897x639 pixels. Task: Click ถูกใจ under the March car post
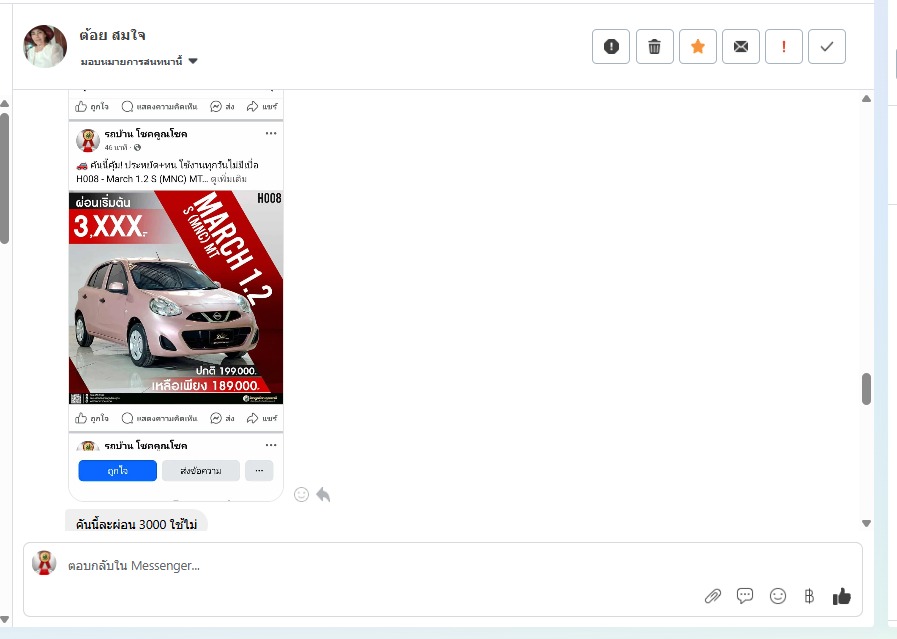(x=92, y=418)
